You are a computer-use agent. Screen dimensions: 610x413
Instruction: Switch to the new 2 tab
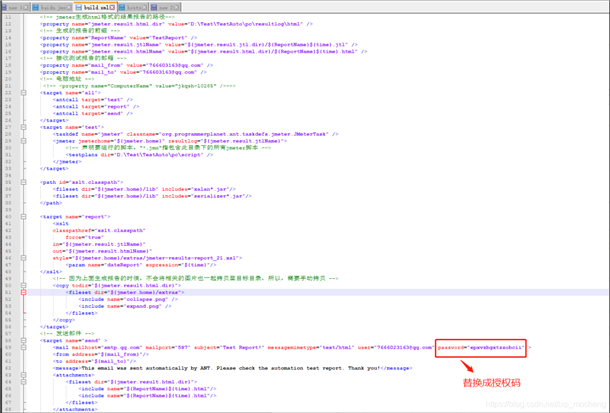(x=163, y=7)
